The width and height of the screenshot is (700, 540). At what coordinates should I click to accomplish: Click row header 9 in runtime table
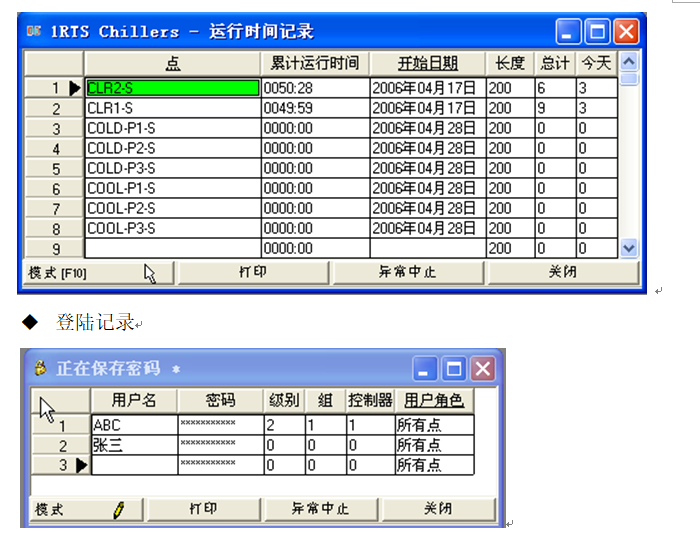(x=54, y=249)
